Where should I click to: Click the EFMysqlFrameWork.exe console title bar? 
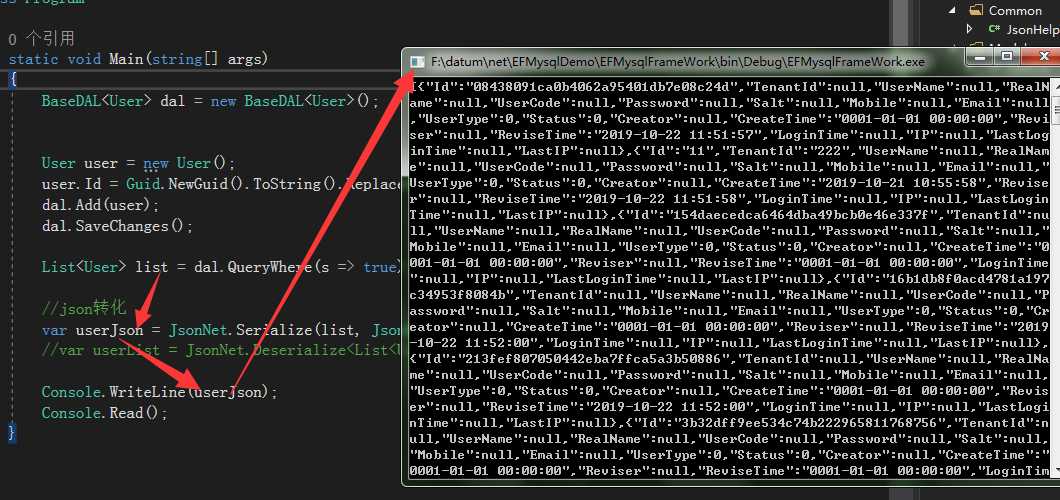click(x=677, y=61)
